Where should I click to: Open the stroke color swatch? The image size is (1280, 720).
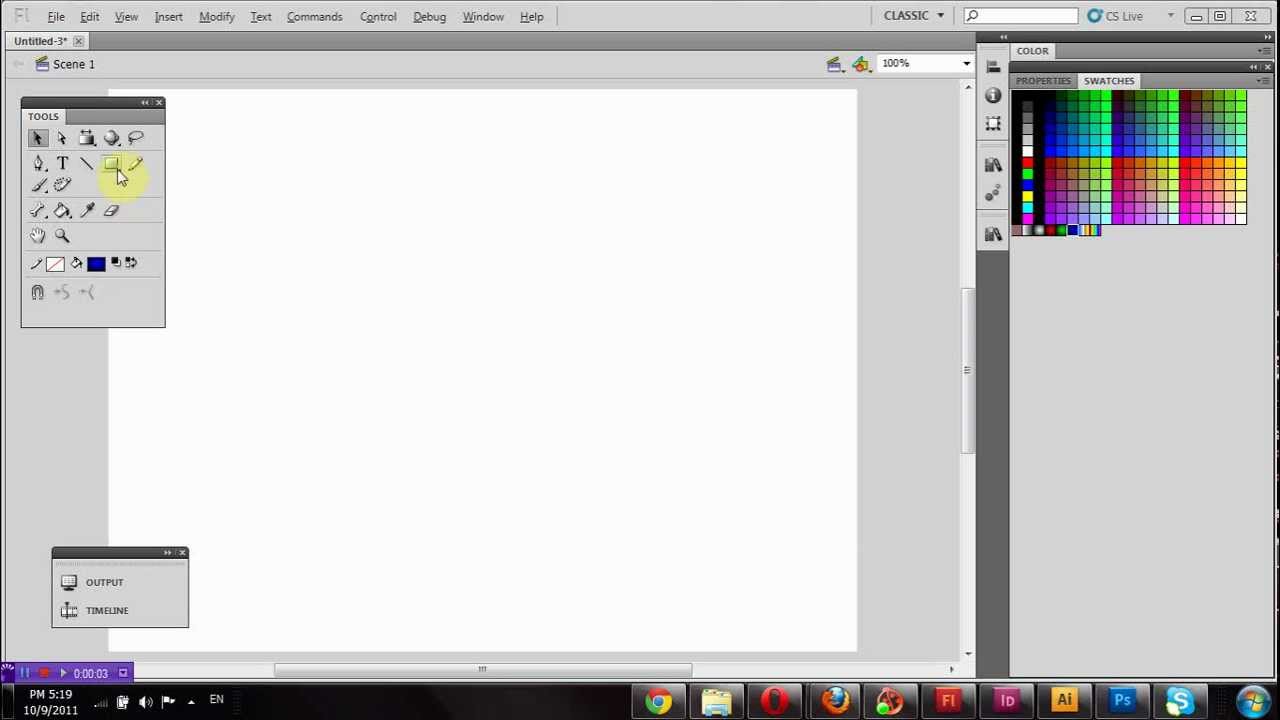[x=55, y=264]
